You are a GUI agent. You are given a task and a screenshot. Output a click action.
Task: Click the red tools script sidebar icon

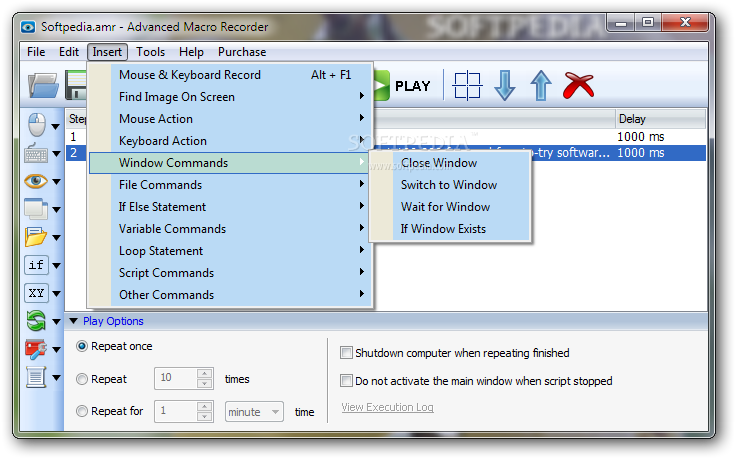36,349
